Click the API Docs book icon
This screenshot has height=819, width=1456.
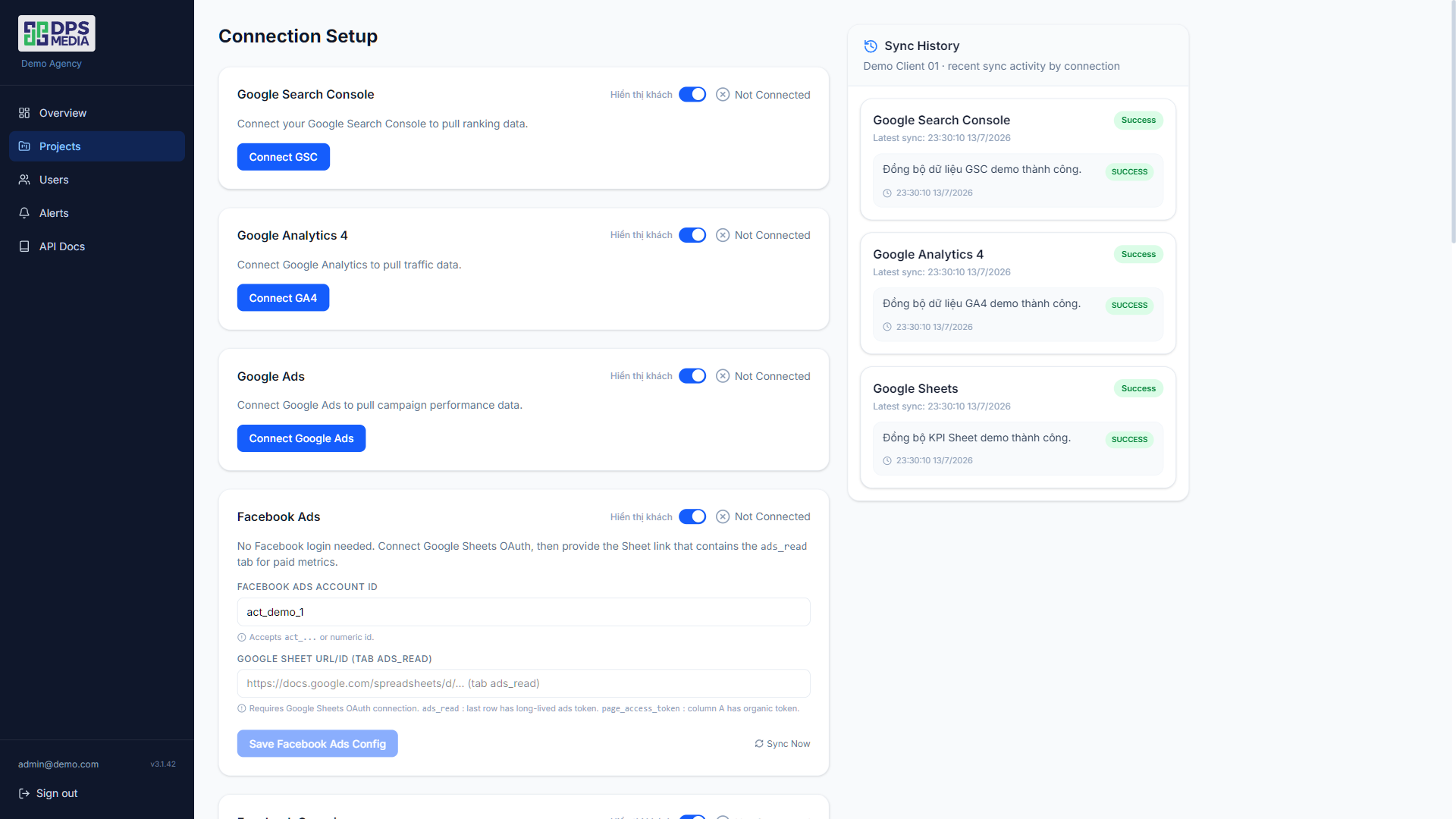(x=24, y=246)
